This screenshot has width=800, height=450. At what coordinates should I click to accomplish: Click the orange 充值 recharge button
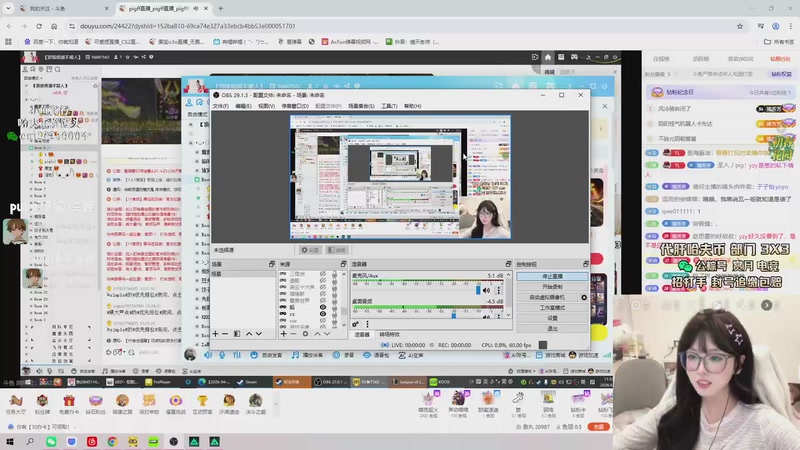click(598, 427)
